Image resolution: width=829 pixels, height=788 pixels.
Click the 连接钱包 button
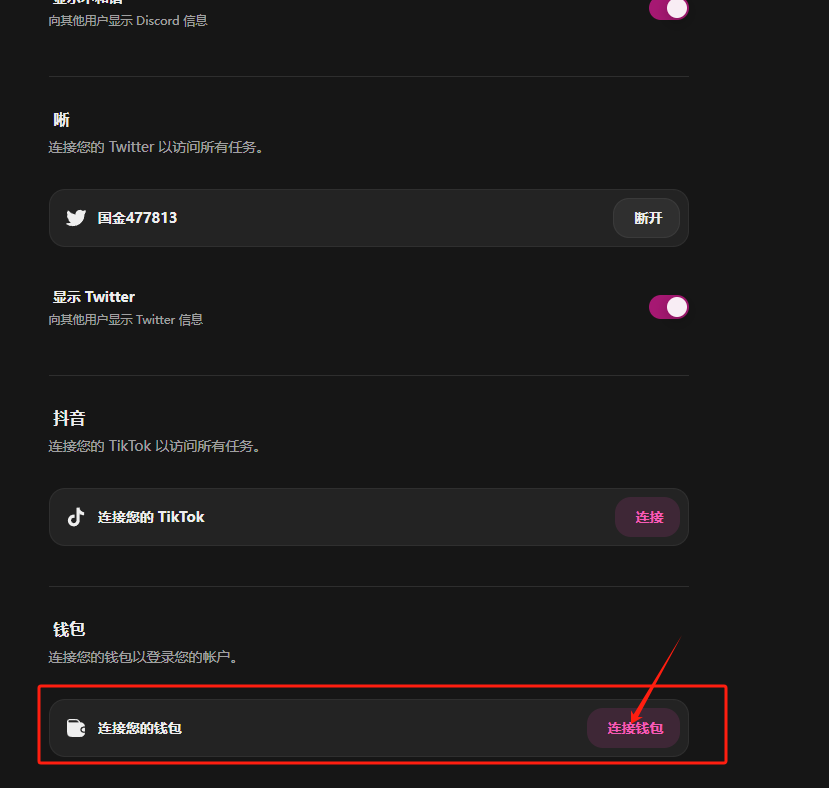point(633,728)
